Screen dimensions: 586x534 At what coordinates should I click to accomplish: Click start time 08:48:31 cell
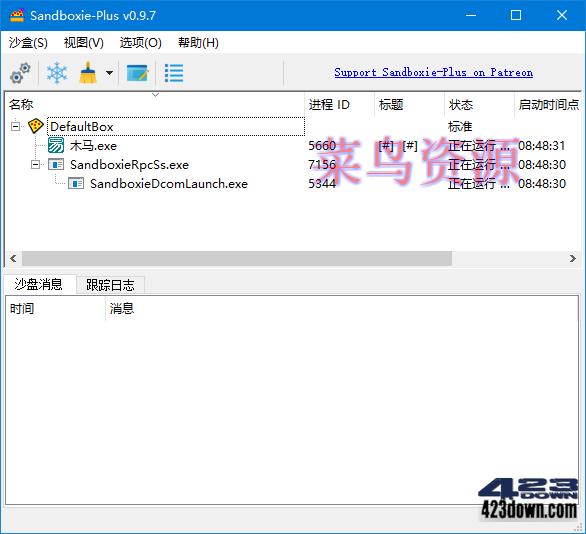click(x=542, y=145)
